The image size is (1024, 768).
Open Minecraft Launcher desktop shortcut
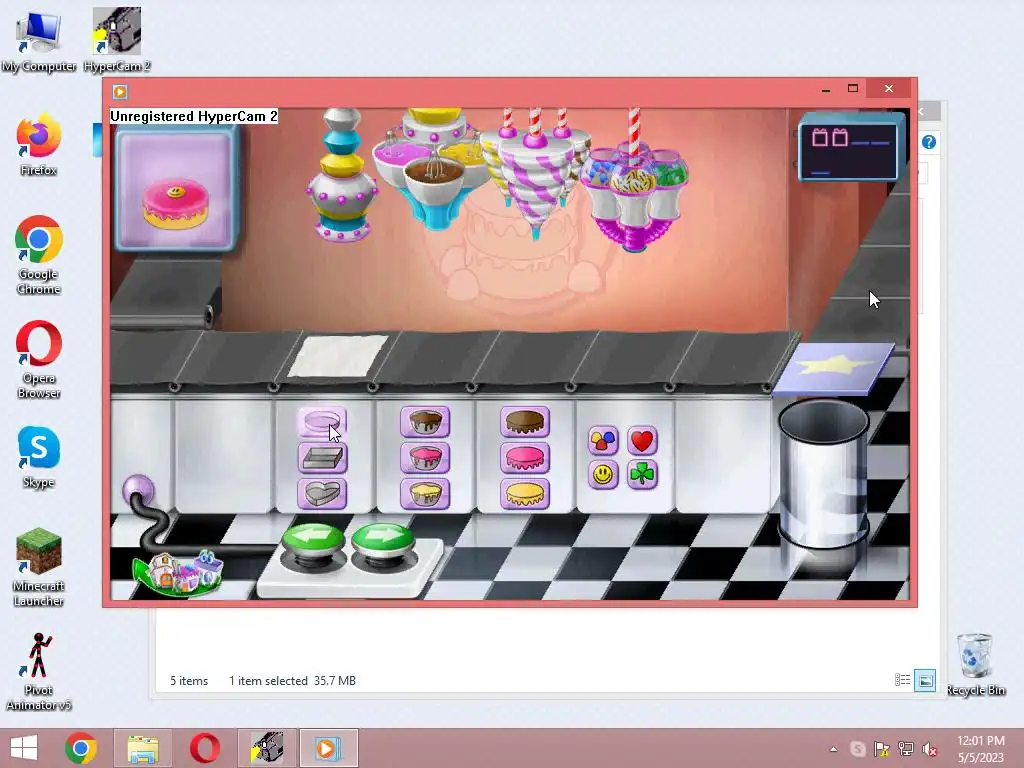[39, 568]
